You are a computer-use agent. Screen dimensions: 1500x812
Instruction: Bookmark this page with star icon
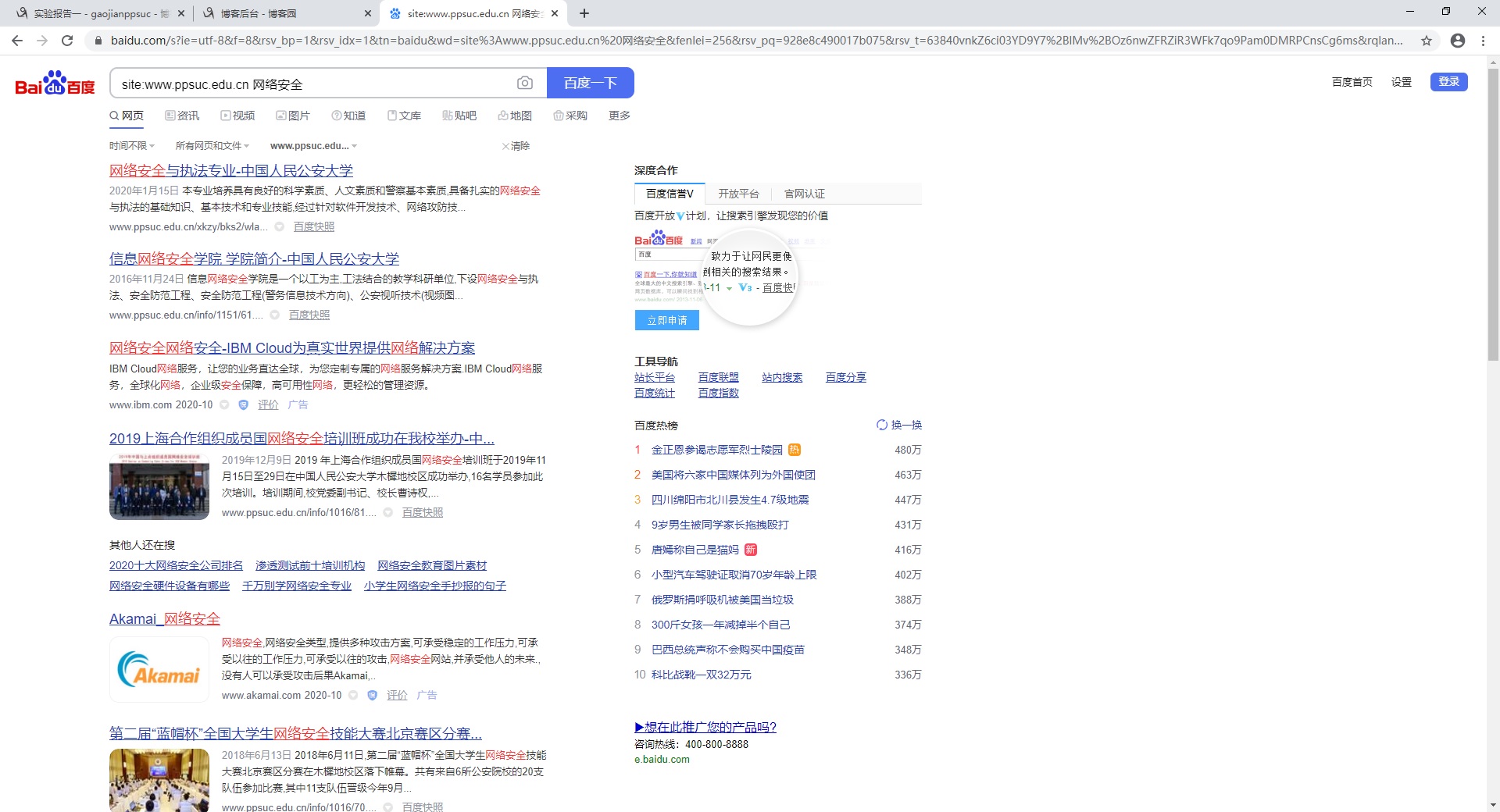(1427, 41)
